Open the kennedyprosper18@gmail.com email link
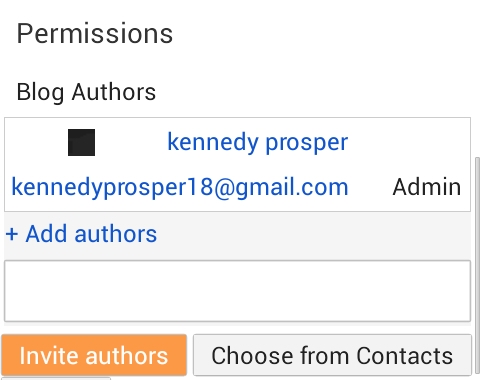Image resolution: width=480 pixels, height=380 pixels. [x=180, y=187]
